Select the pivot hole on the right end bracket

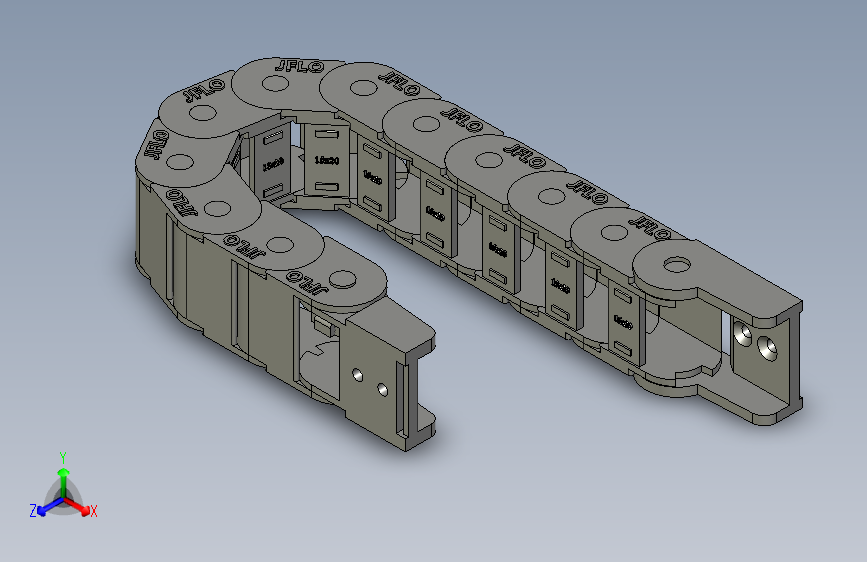[x=677, y=265]
